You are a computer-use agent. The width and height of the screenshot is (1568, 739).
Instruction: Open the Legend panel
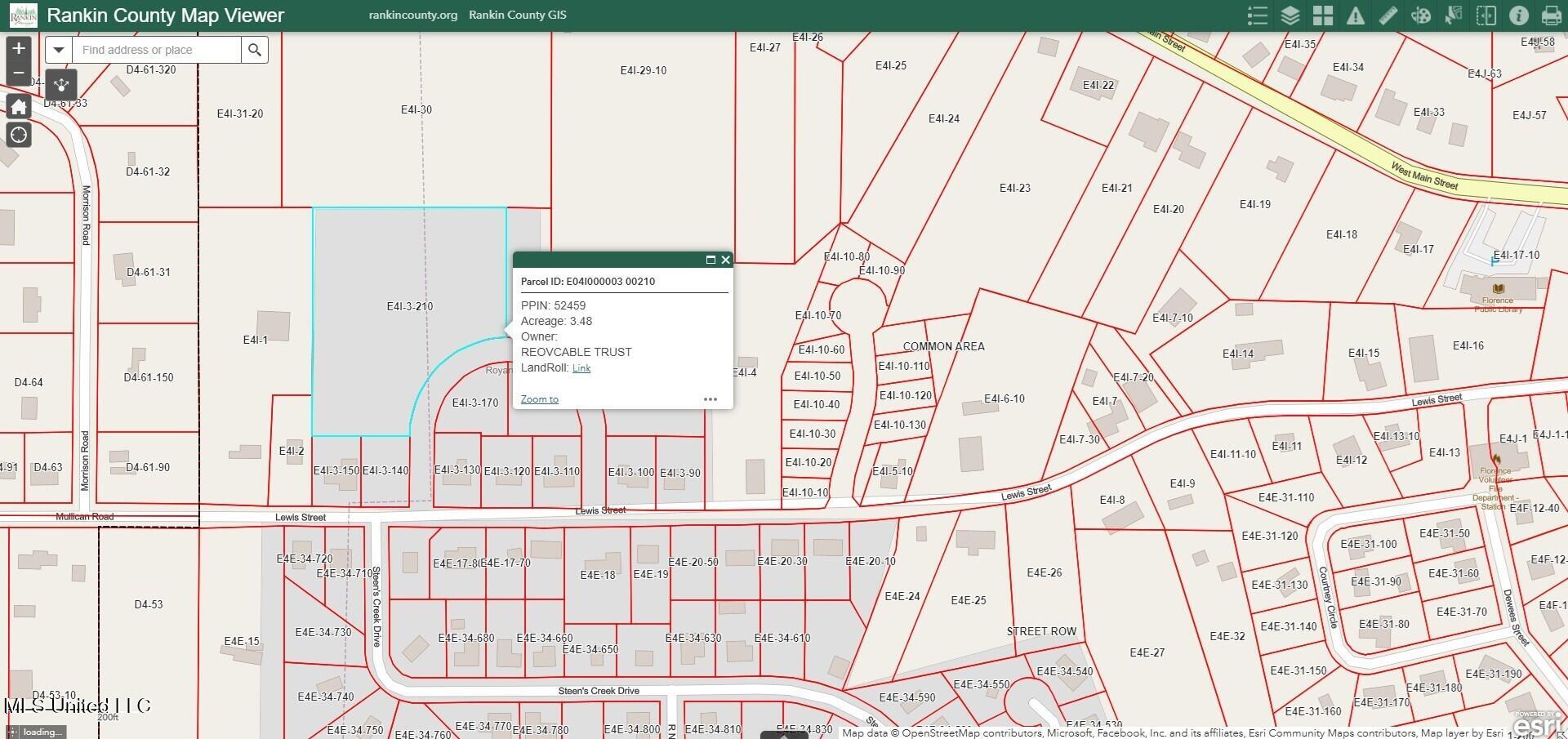click(x=1258, y=16)
